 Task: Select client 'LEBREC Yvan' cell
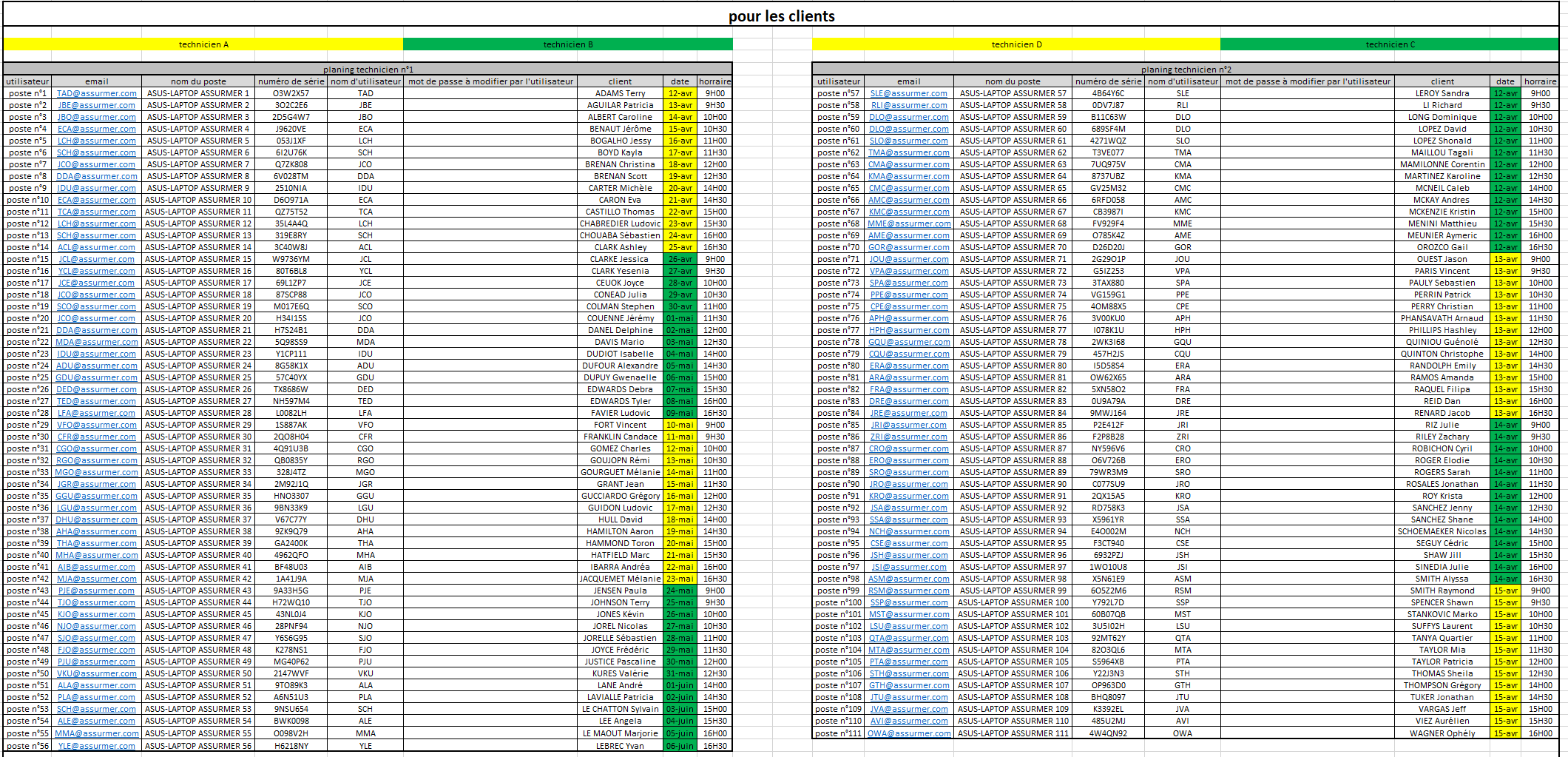pos(620,746)
